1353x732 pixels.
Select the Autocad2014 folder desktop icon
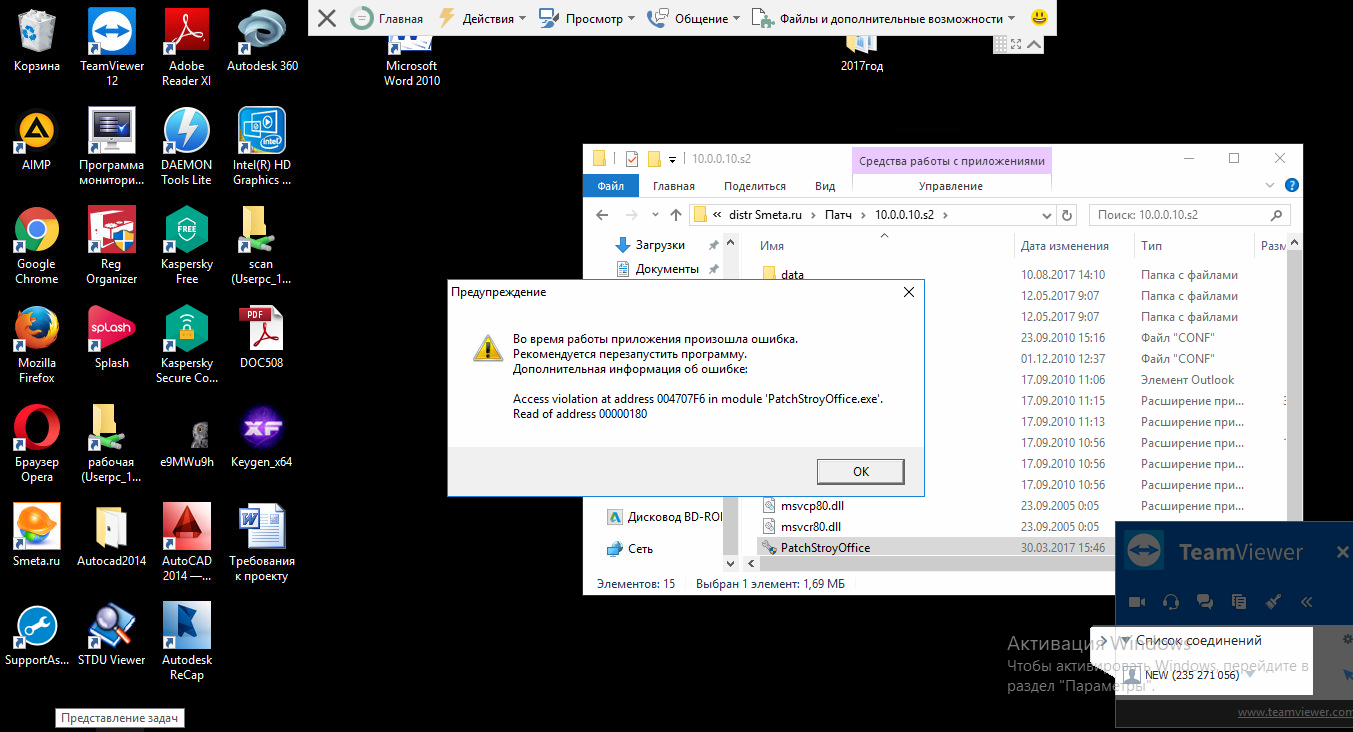pos(112,535)
